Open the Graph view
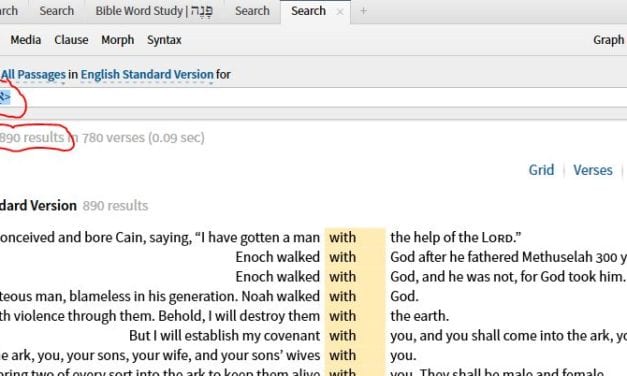This screenshot has width=627, height=376. click(x=609, y=40)
